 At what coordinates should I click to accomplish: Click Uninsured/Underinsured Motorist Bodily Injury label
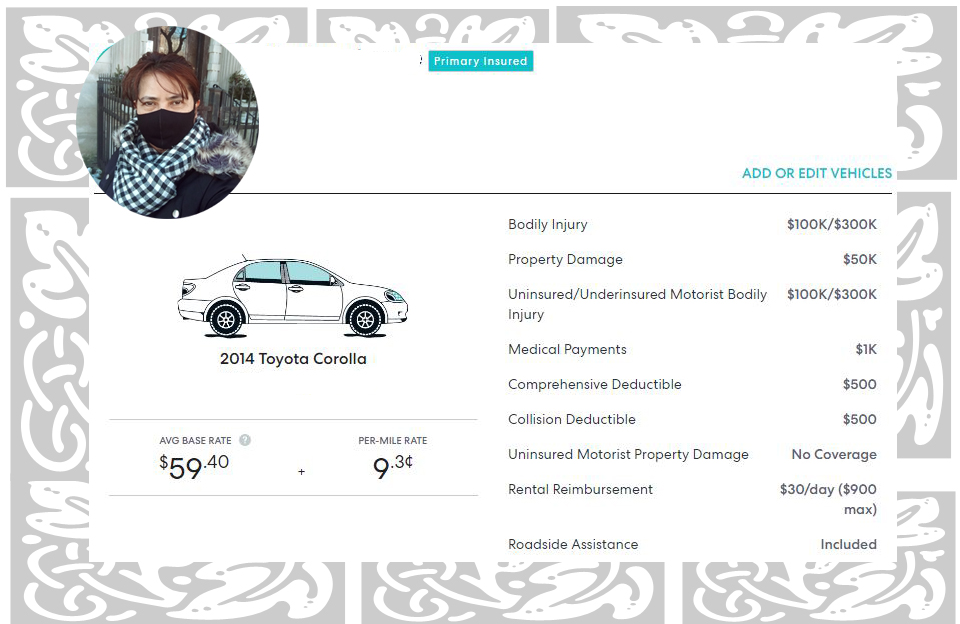tap(637, 304)
